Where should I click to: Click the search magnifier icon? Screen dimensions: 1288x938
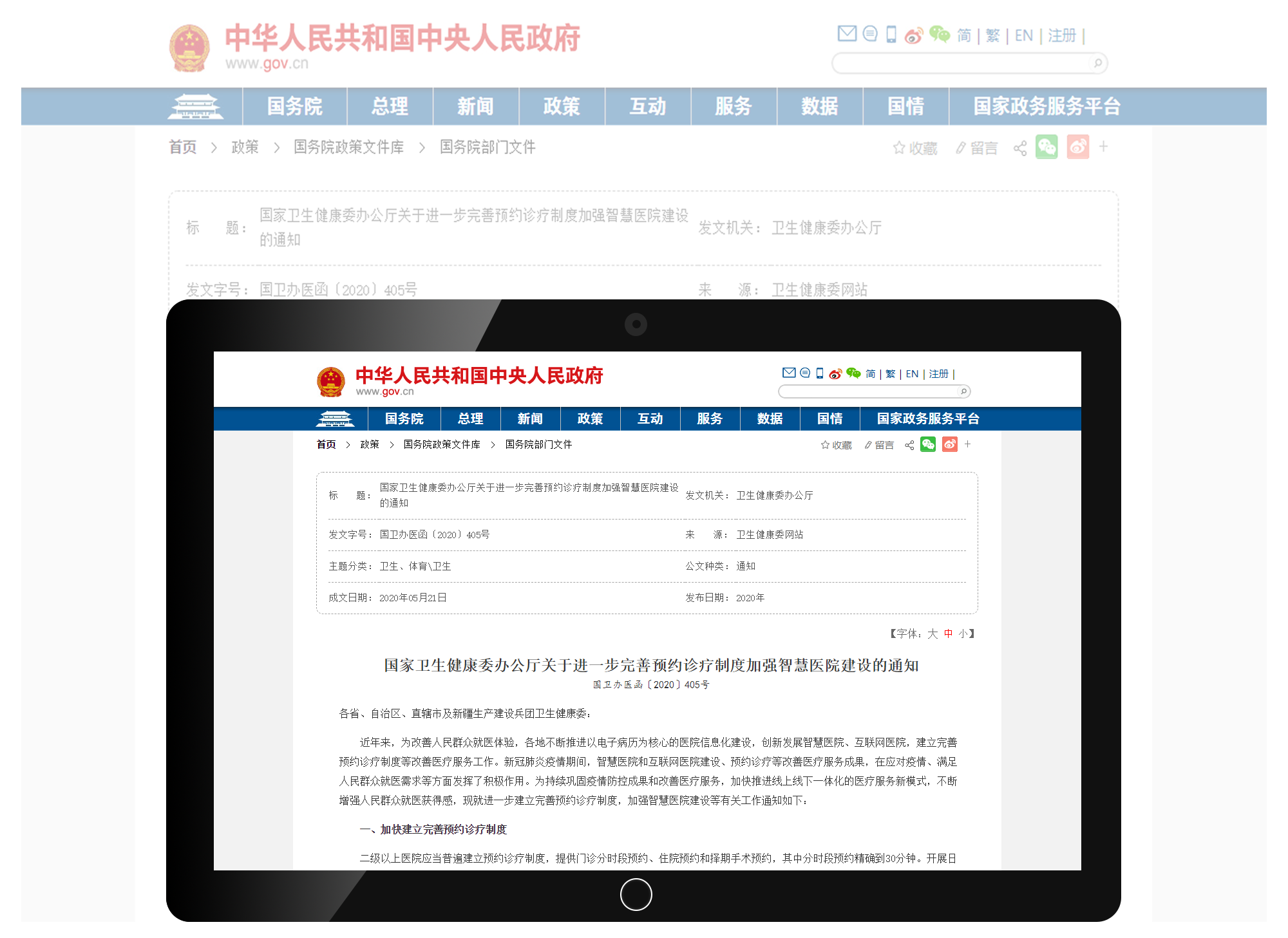(x=962, y=391)
